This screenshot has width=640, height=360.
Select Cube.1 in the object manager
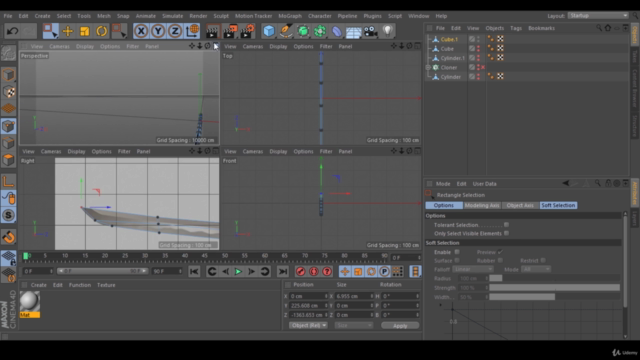click(x=449, y=39)
